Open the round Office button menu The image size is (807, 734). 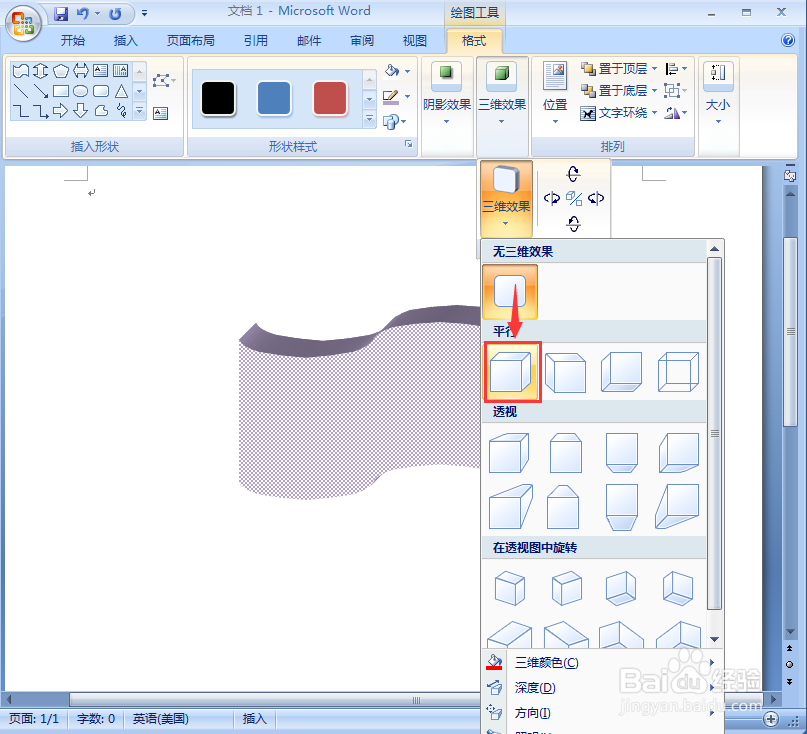pyautogui.click(x=23, y=23)
